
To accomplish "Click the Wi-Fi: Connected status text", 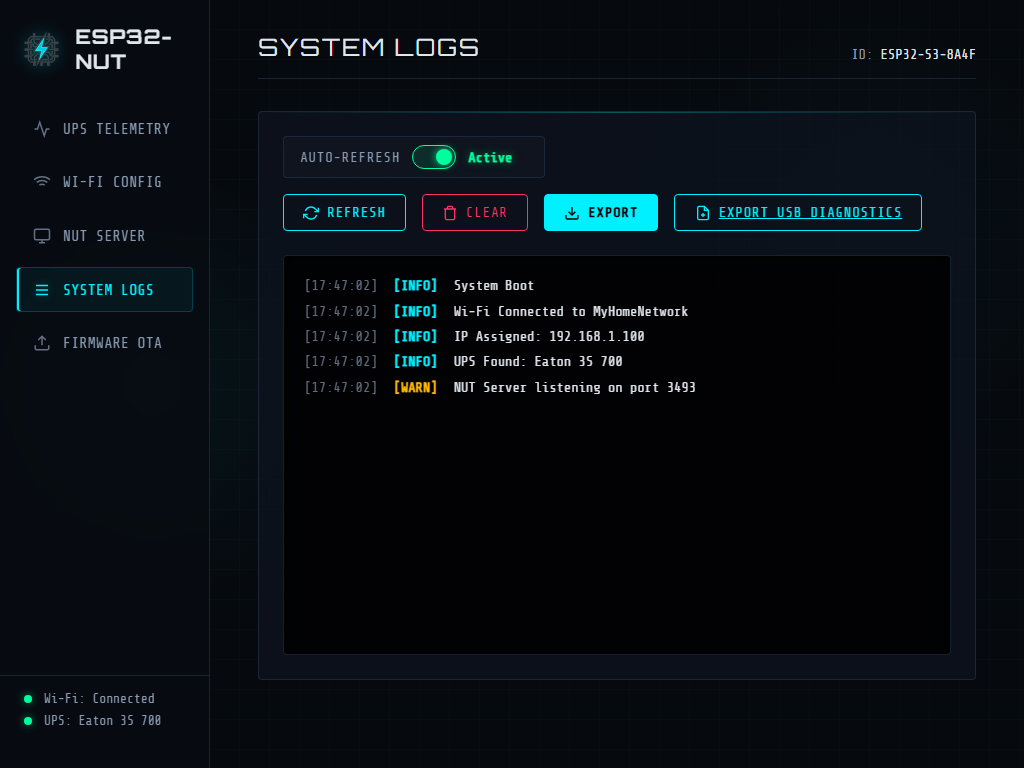I will coord(99,699).
